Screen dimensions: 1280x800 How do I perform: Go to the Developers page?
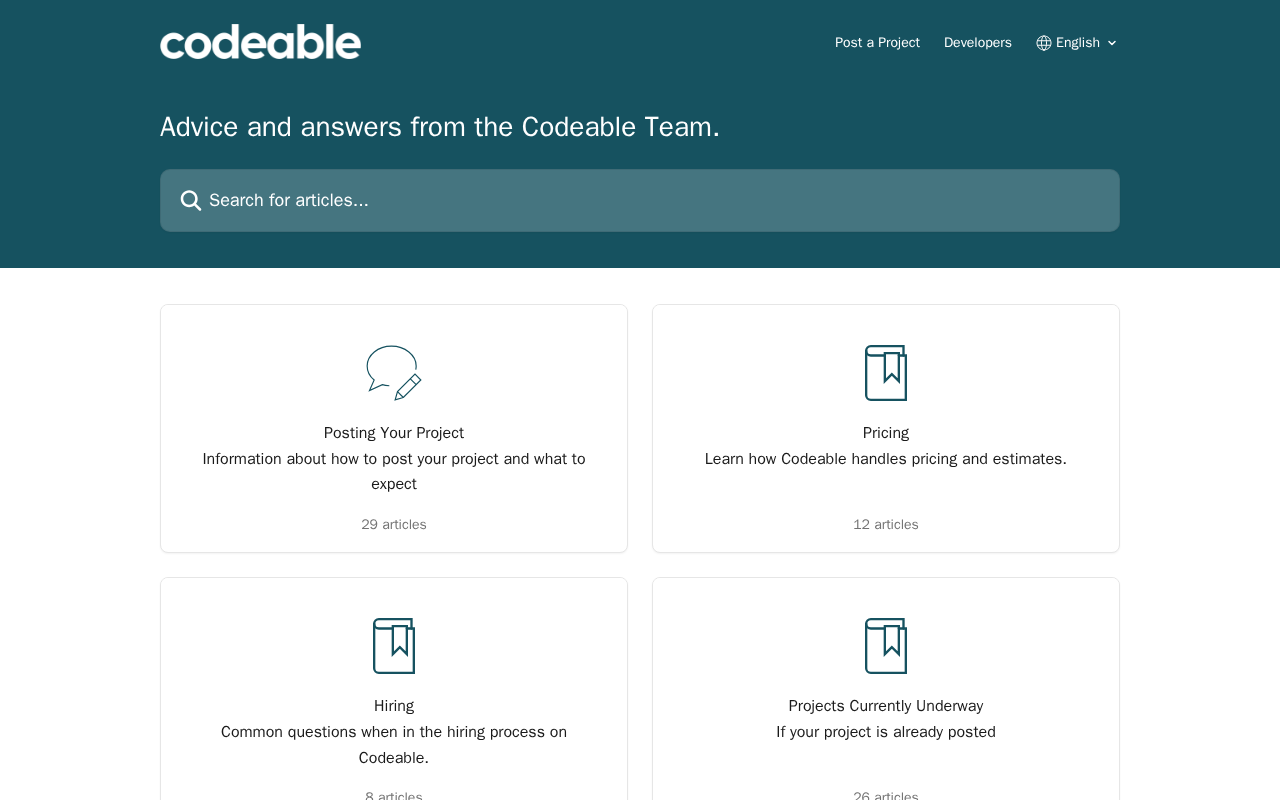(978, 43)
